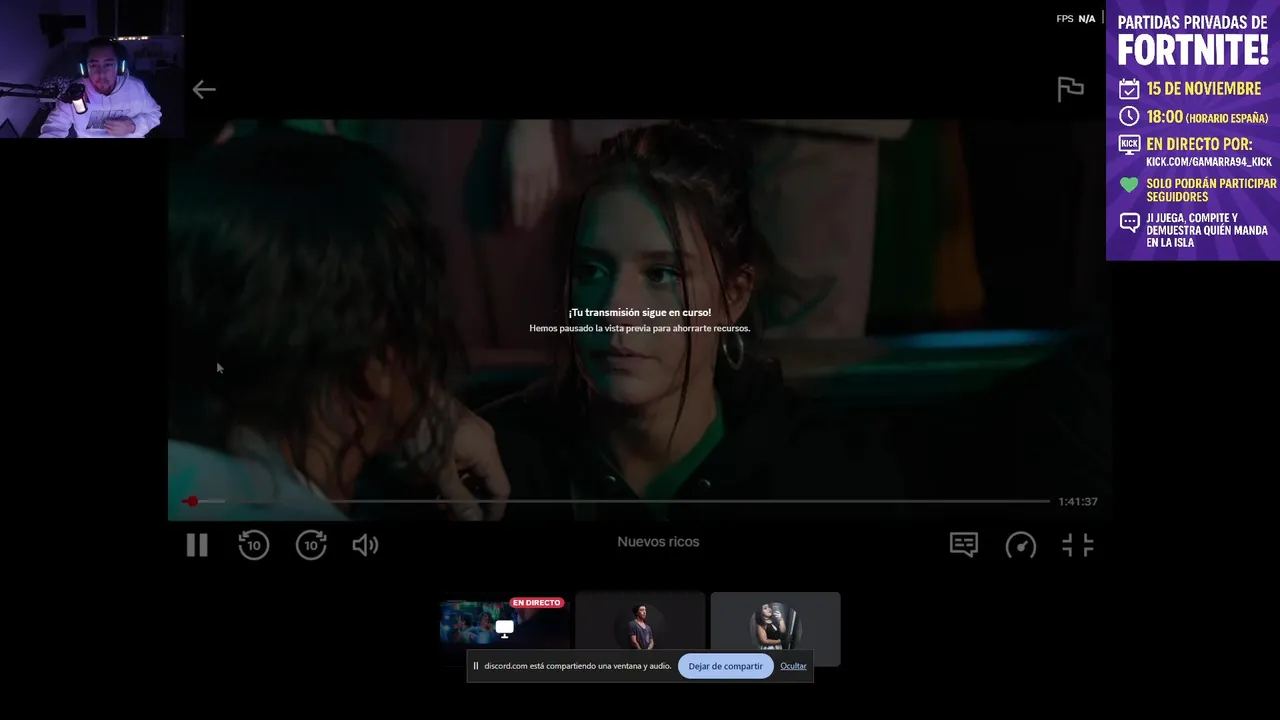Skip forward 10 seconds in the player
The height and width of the screenshot is (720, 1280).
(311, 545)
